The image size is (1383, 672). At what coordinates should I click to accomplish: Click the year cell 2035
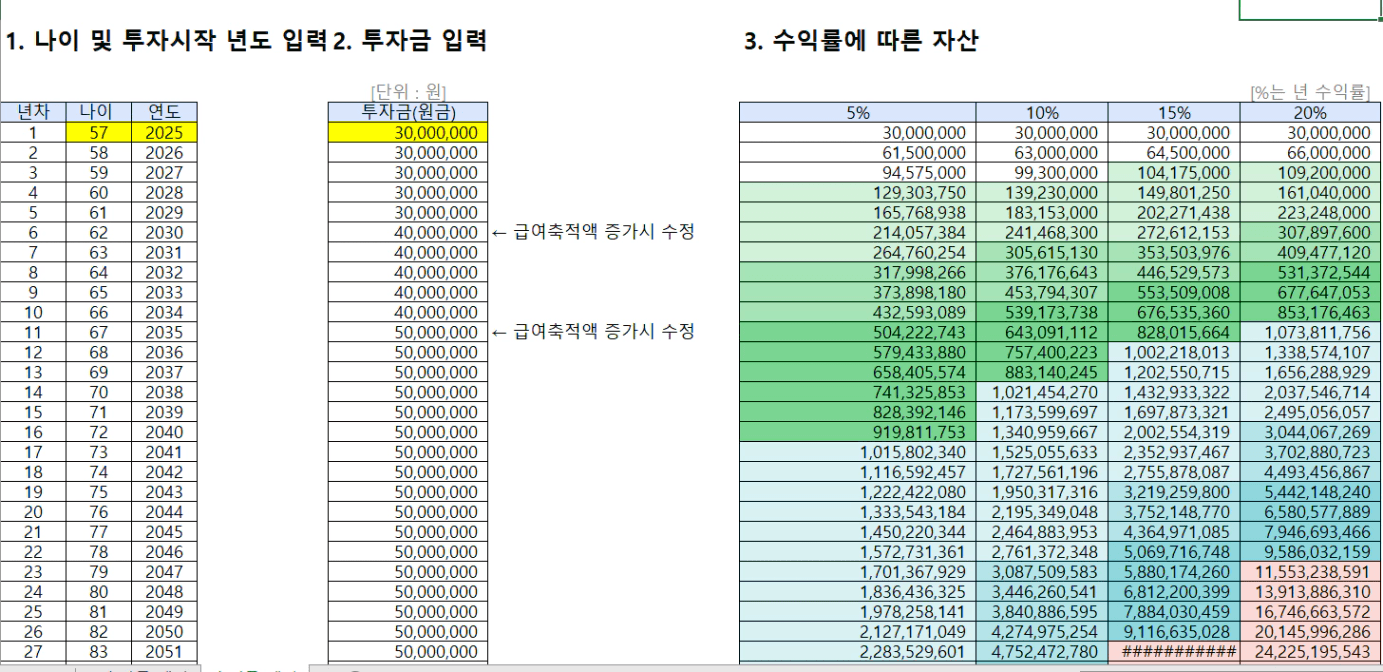pos(164,332)
